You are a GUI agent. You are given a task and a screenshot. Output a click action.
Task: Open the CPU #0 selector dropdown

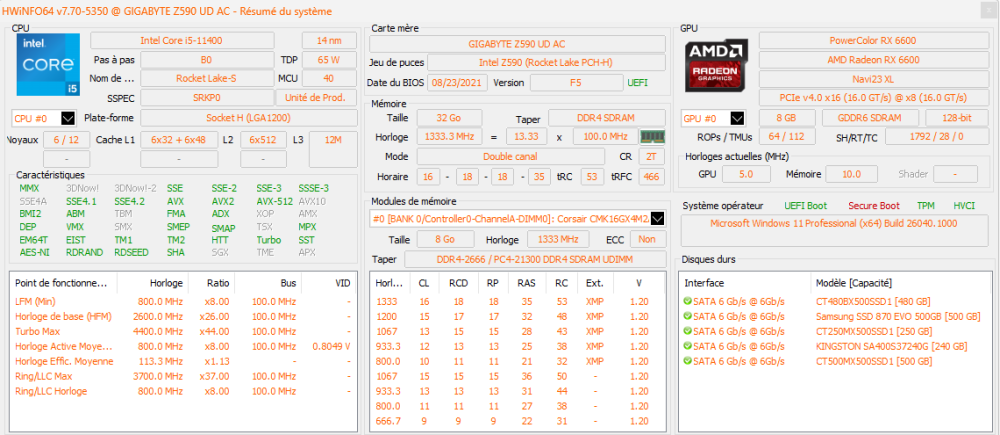click(68, 119)
